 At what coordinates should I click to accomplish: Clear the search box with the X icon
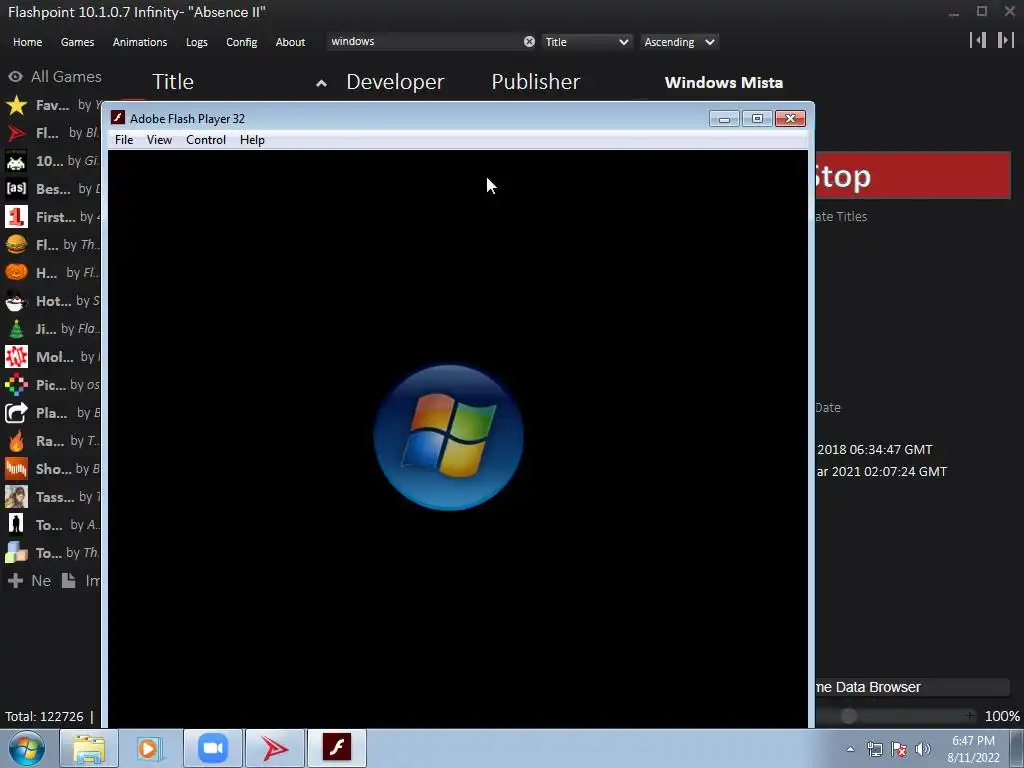point(529,42)
